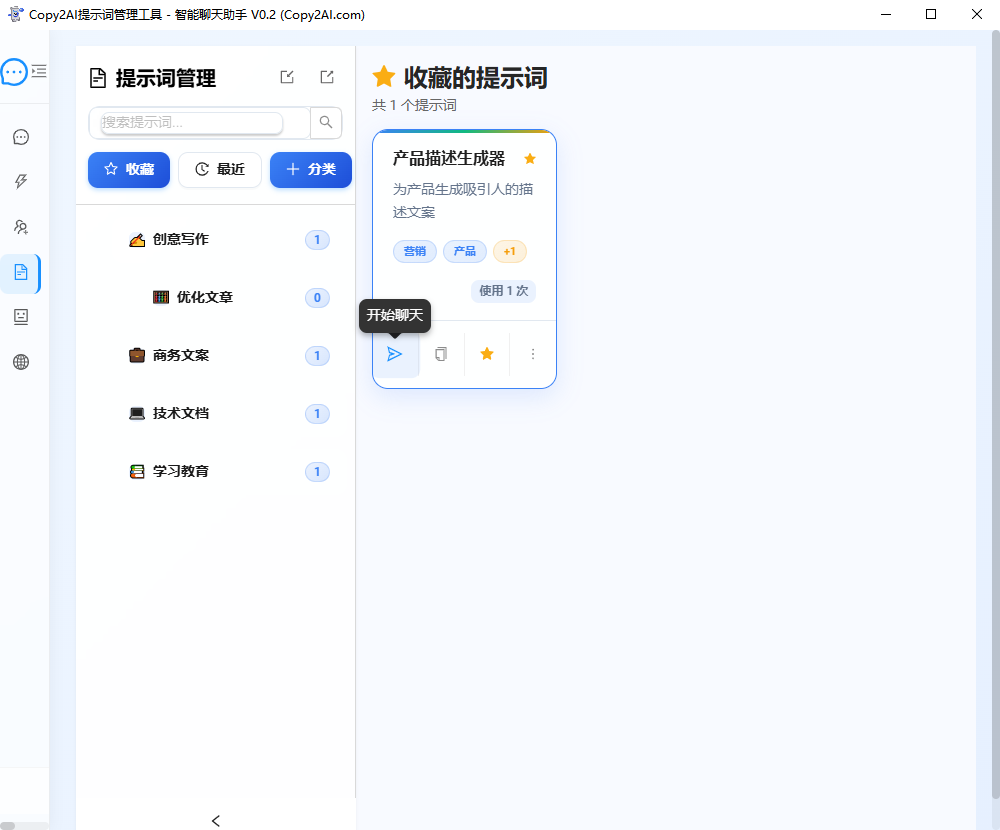Click the abacus icon of 优化文章
1000x830 pixels.
pyautogui.click(x=161, y=297)
